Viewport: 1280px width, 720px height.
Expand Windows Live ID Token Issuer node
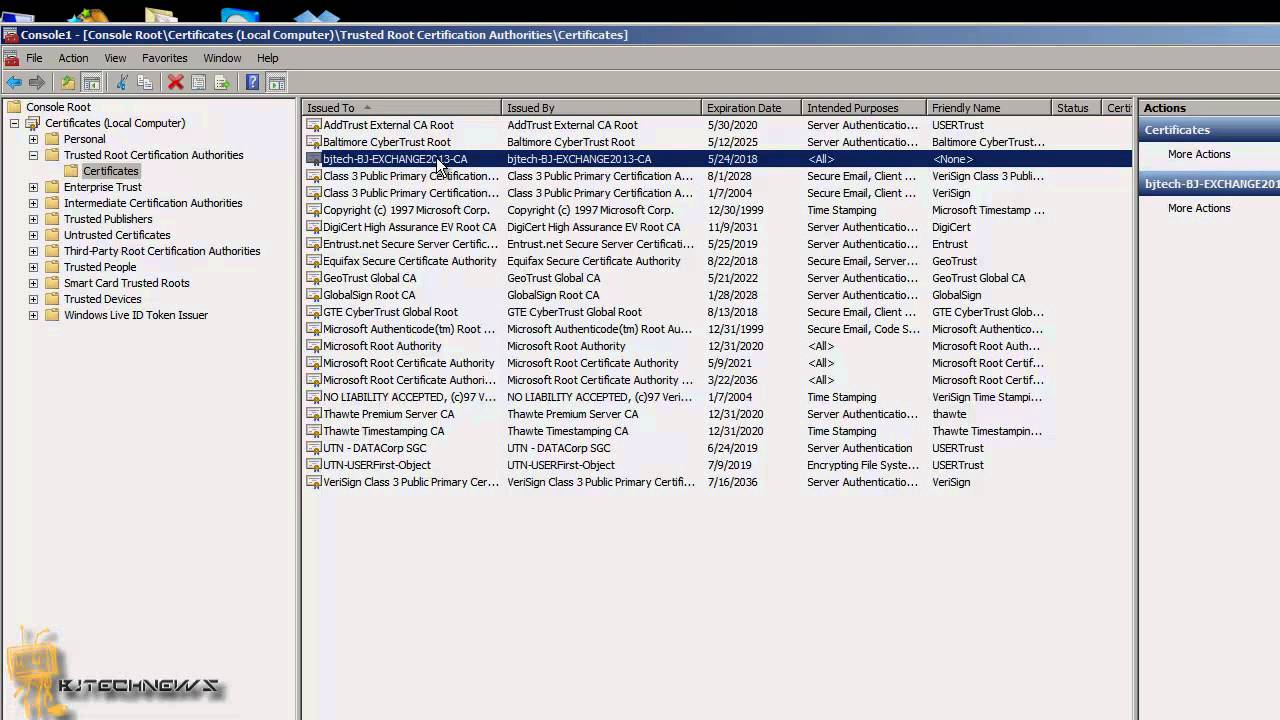(x=33, y=315)
